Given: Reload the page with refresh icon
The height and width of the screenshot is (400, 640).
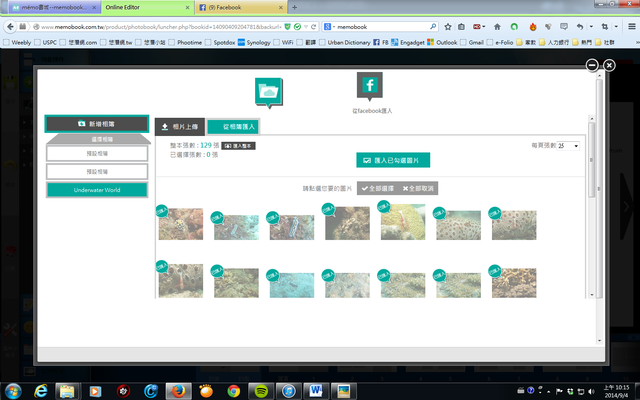Looking at the screenshot, I should [x=313, y=27].
